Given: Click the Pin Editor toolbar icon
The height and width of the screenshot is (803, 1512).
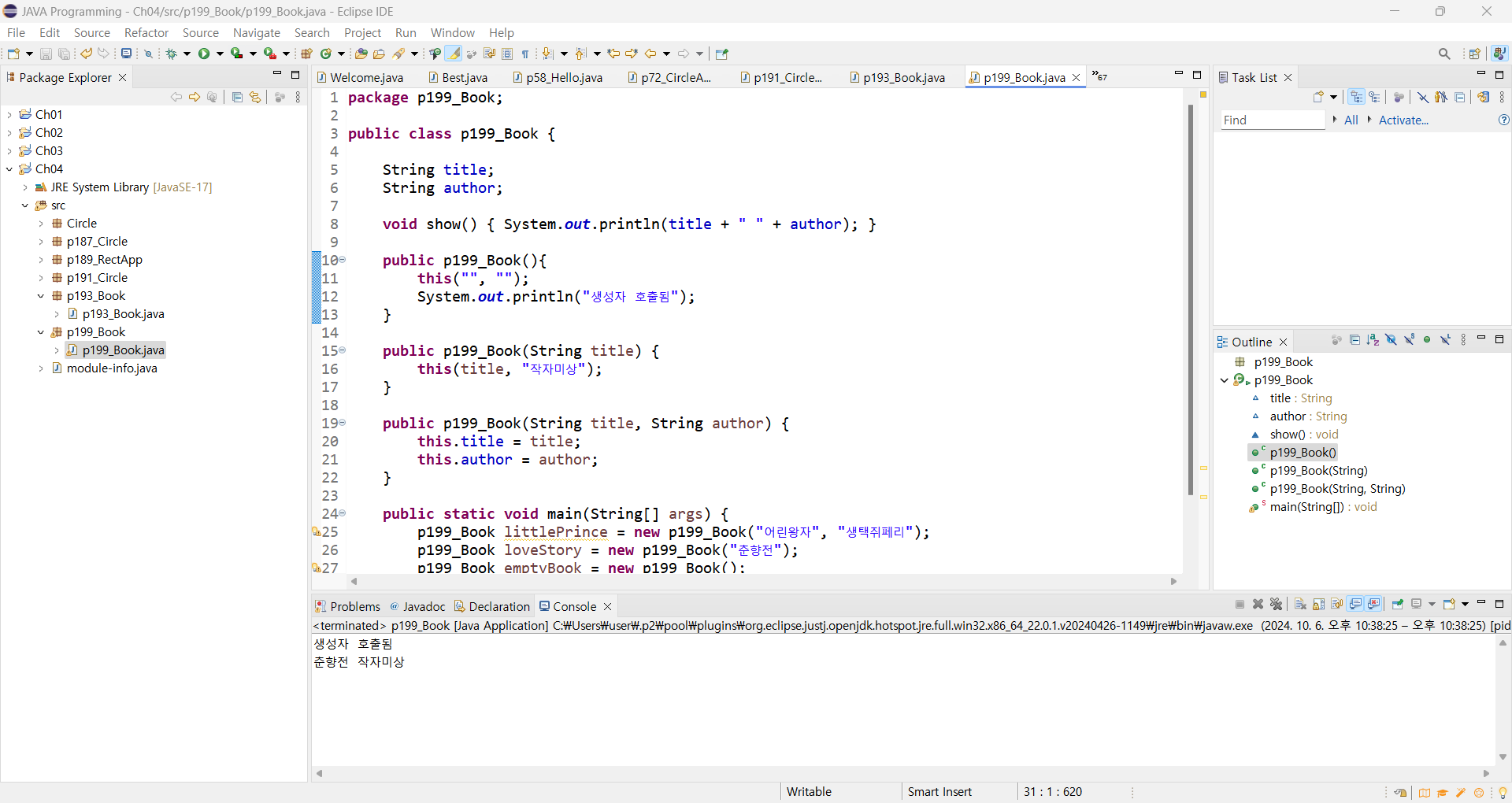Looking at the screenshot, I should [x=722, y=54].
